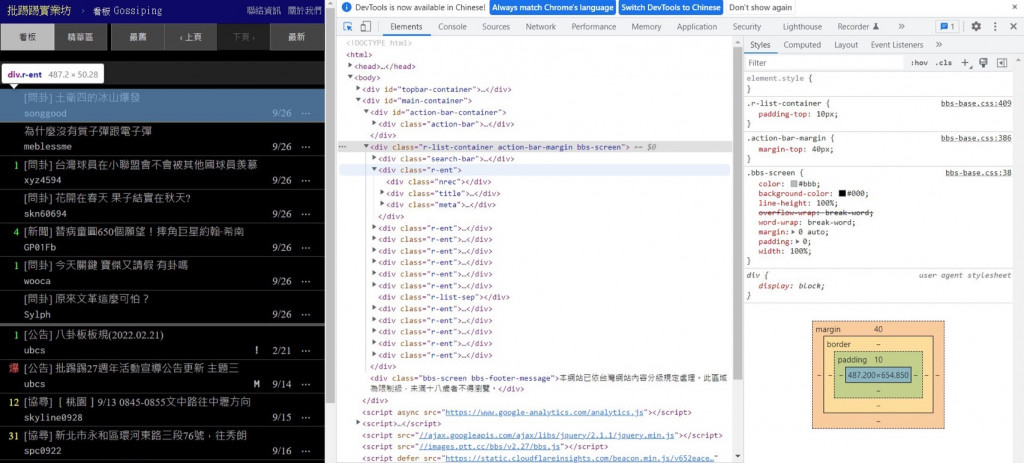Viewport: 1024px width, 463px height.
Task: Open the Network tab
Action: tap(541, 27)
